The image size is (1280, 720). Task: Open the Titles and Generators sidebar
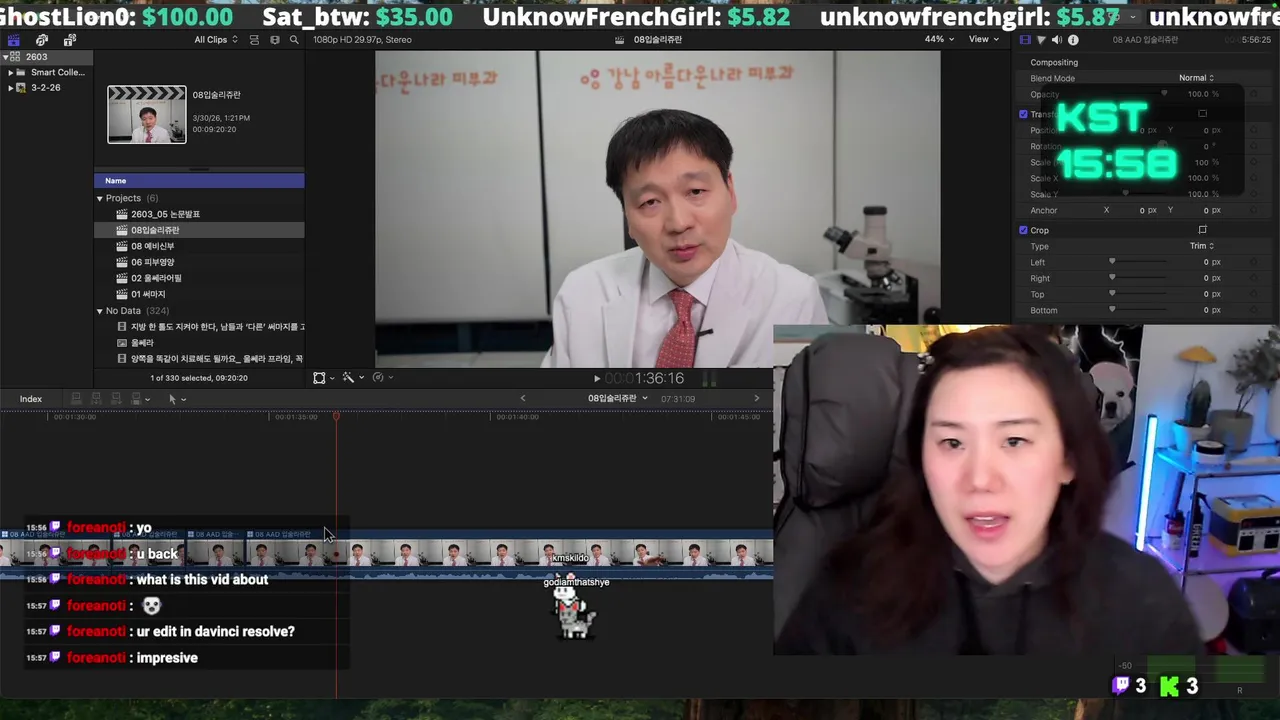point(70,40)
